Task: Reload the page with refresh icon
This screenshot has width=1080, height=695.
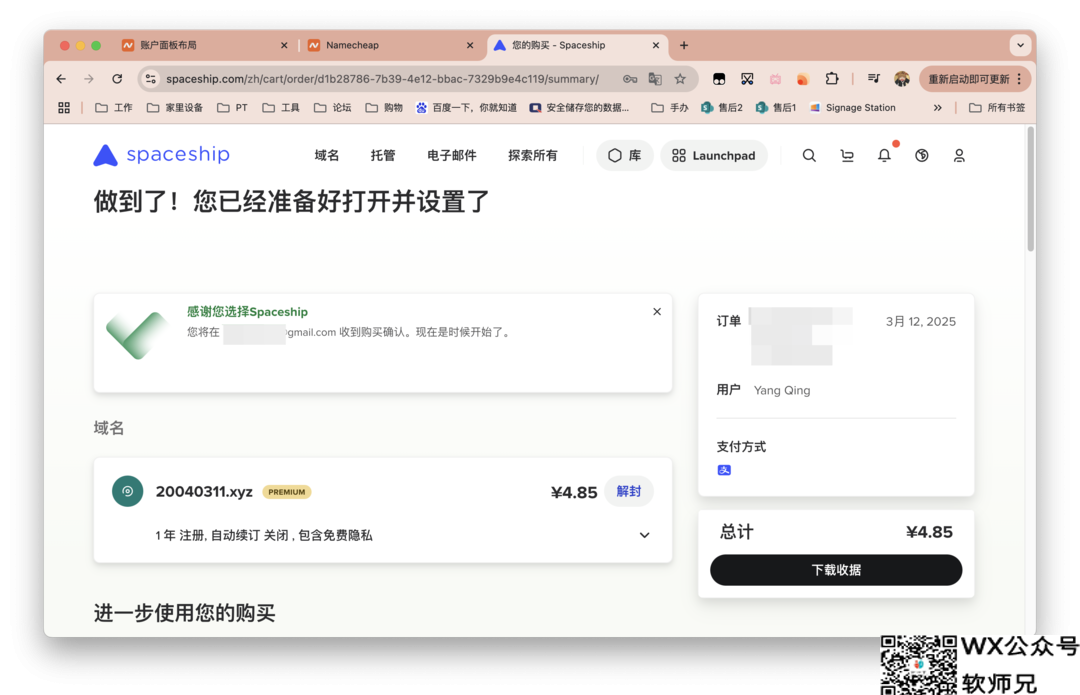Action: [x=117, y=79]
